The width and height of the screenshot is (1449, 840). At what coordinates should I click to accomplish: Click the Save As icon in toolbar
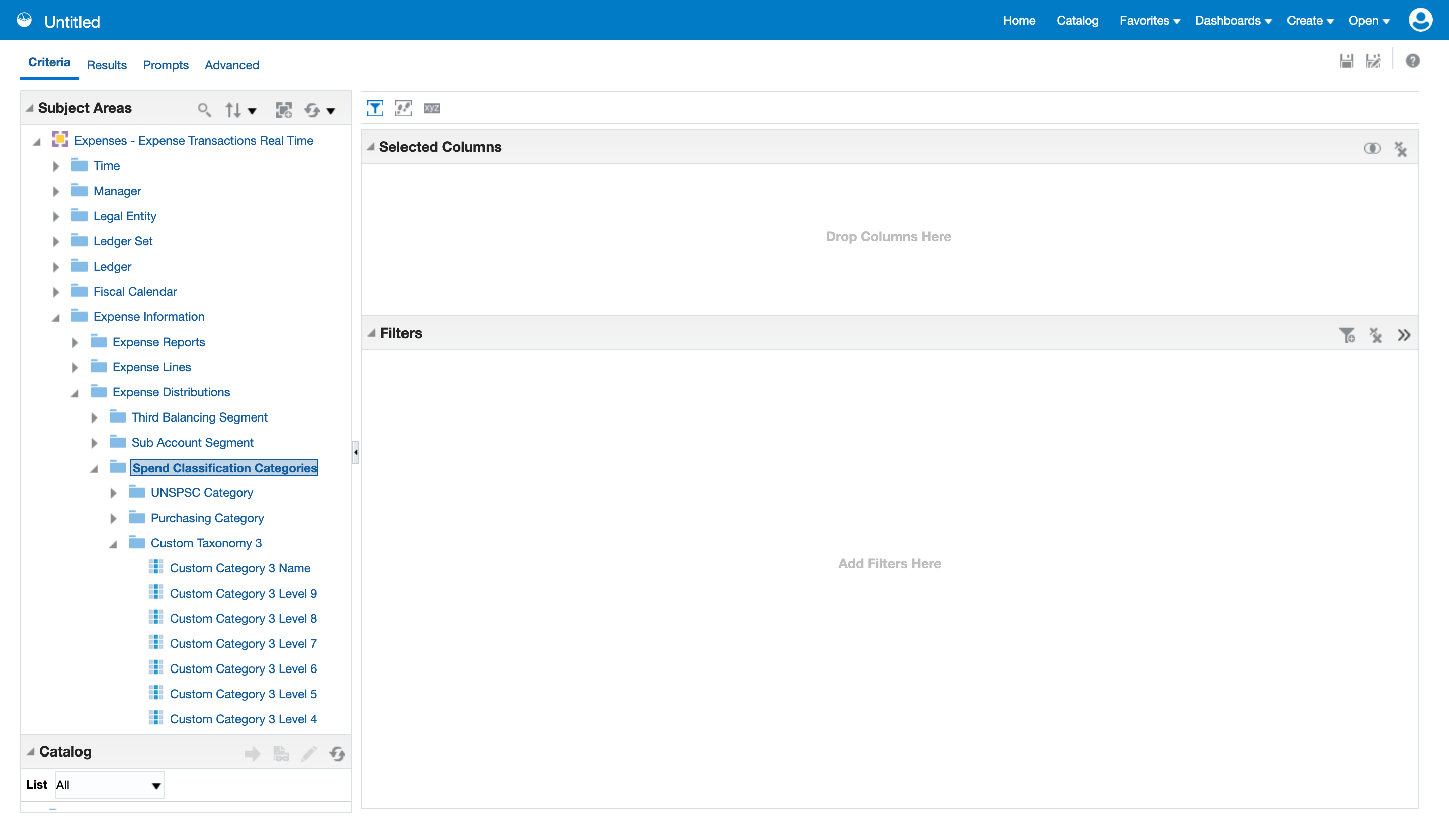coord(1373,61)
